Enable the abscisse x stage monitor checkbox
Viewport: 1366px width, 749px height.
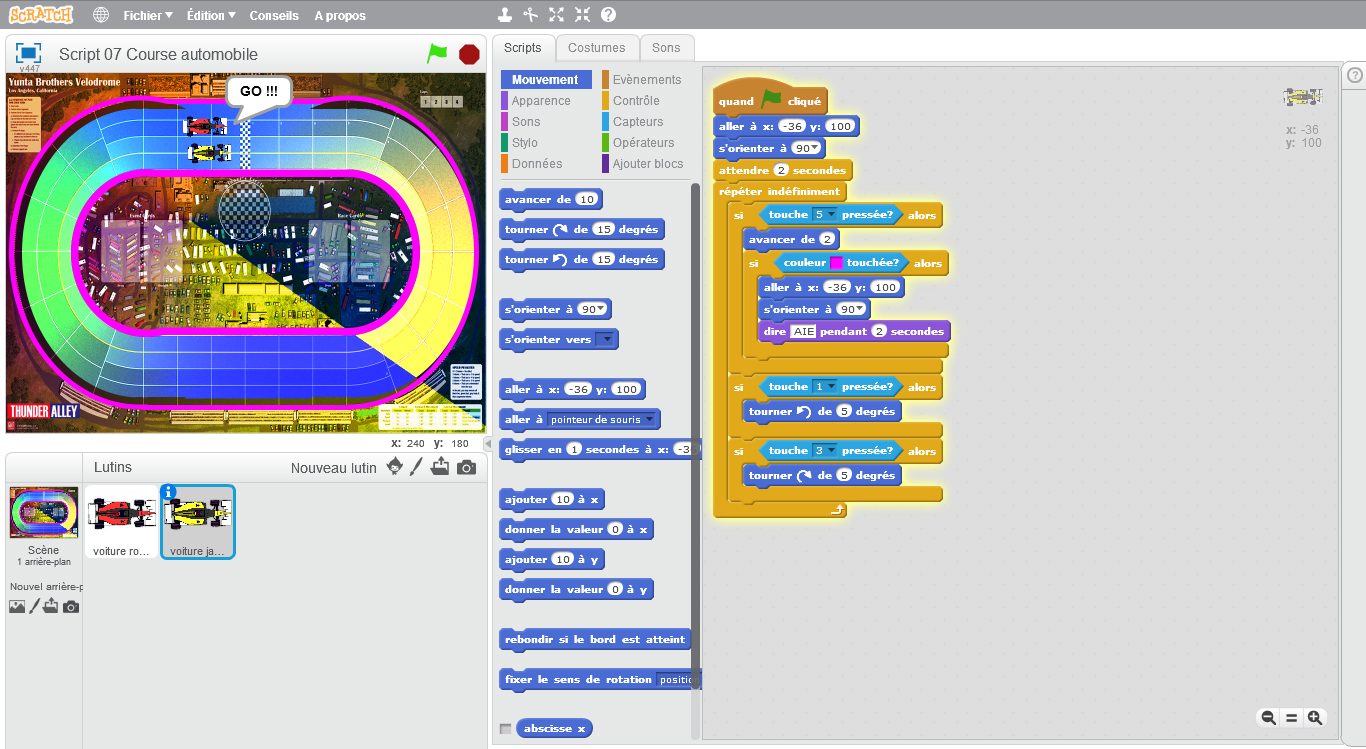tap(505, 728)
